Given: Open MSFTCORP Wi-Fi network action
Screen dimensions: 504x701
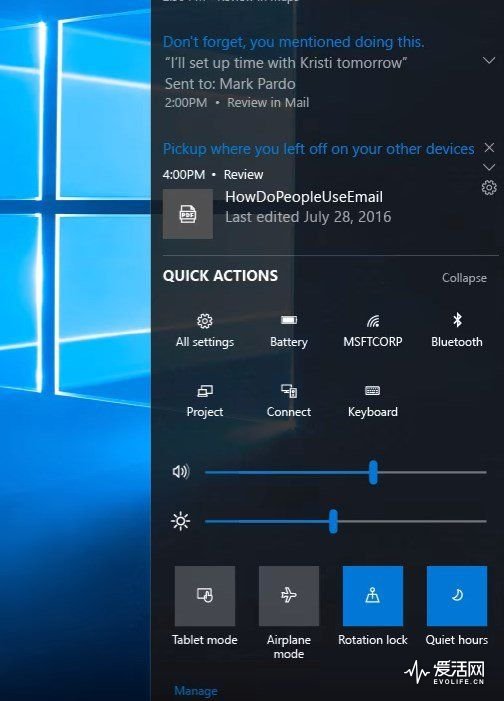Looking at the screenshot, I should (x=373, y=321).
